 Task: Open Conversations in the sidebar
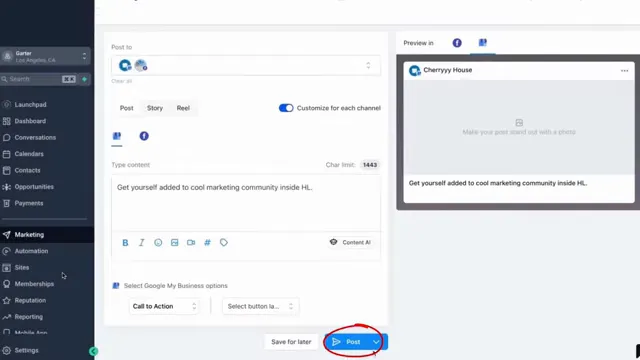[x=35, y=138]
